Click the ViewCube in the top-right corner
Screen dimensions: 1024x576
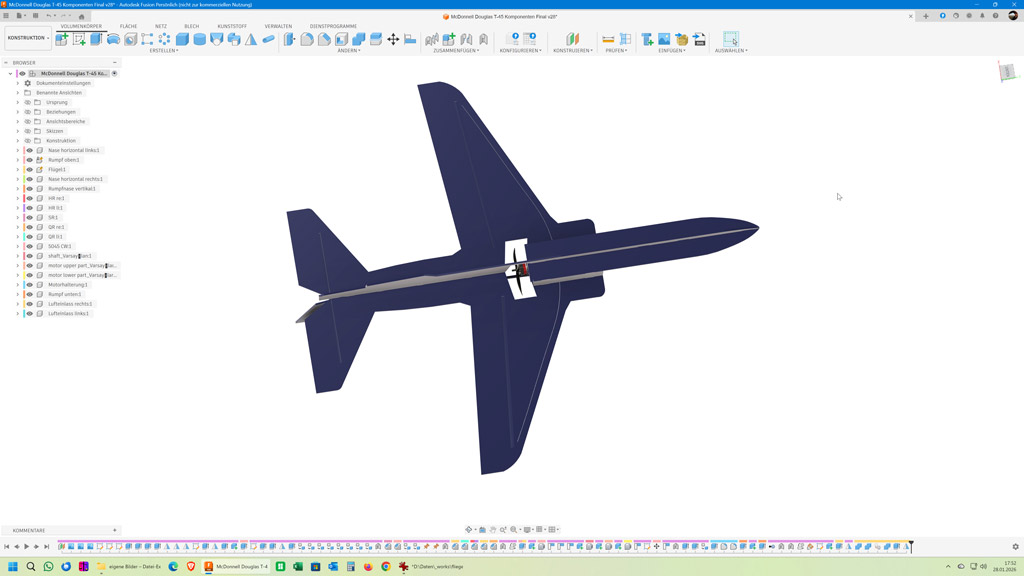click(x=1007, y=71)
